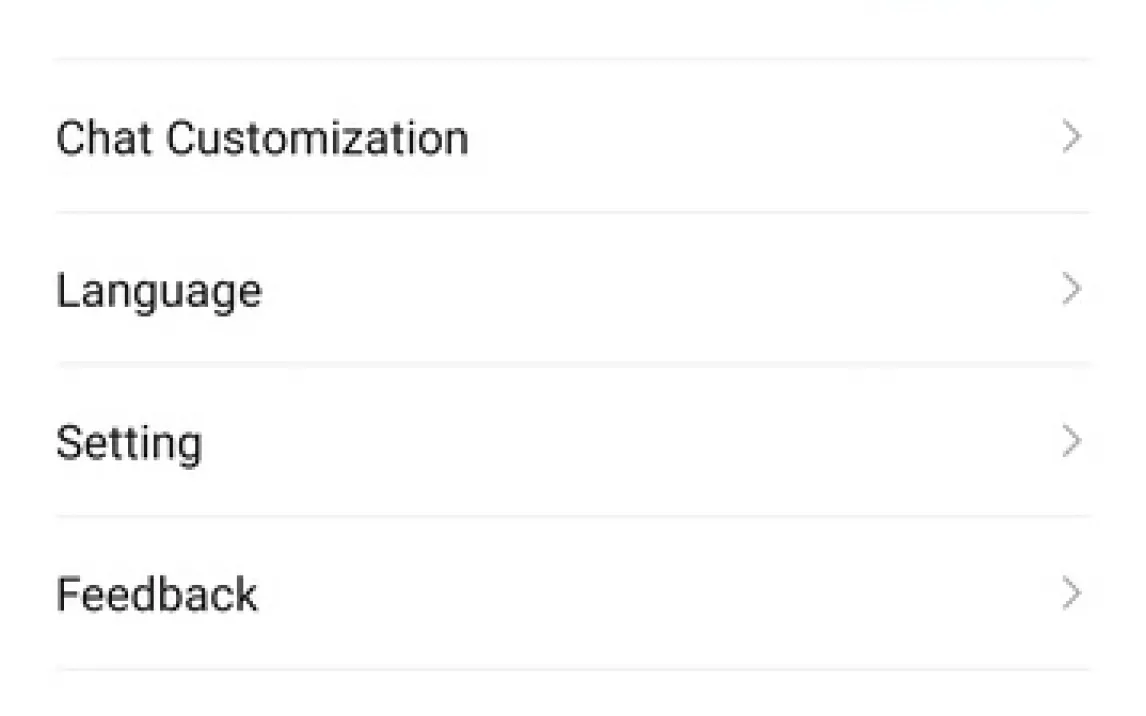Expand Setting using its right arrow
The height and width of the screenshot is (716, 1146).
tap(1071, 442)
